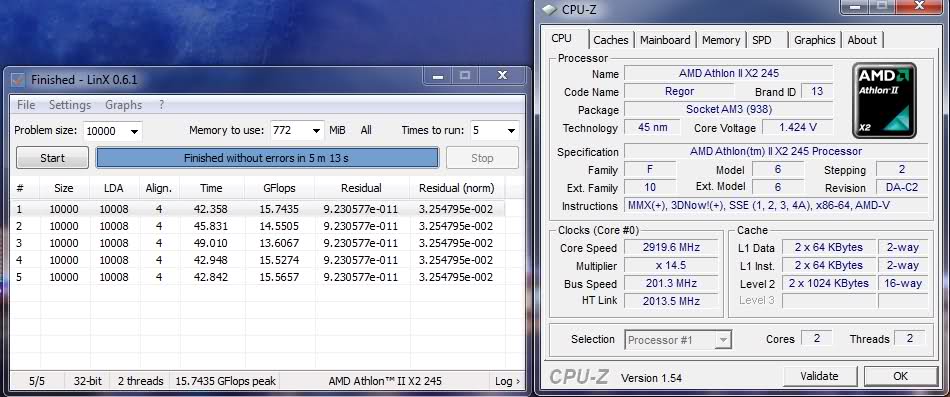The height and width of the screenshot is (397, 950).
Task: Click the 'AMD Athlon II X2 245' status entry
Action: click(385, 381)
